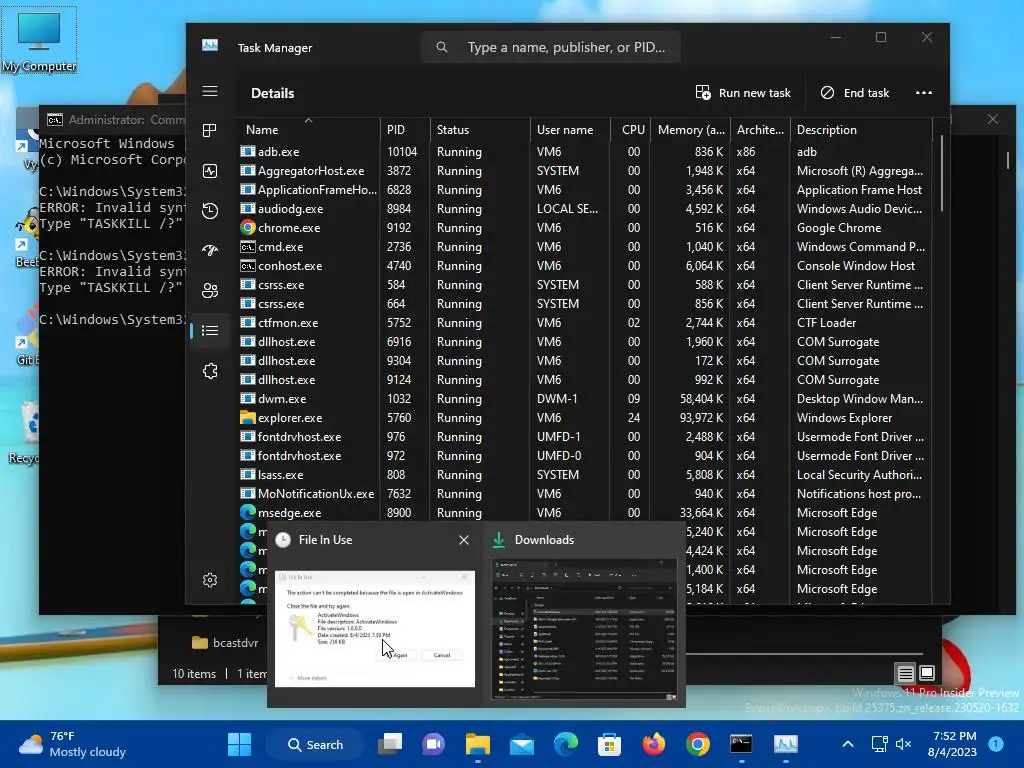
Task: Select the cmd.exe process icon
Action: click(x=248, y=247)
